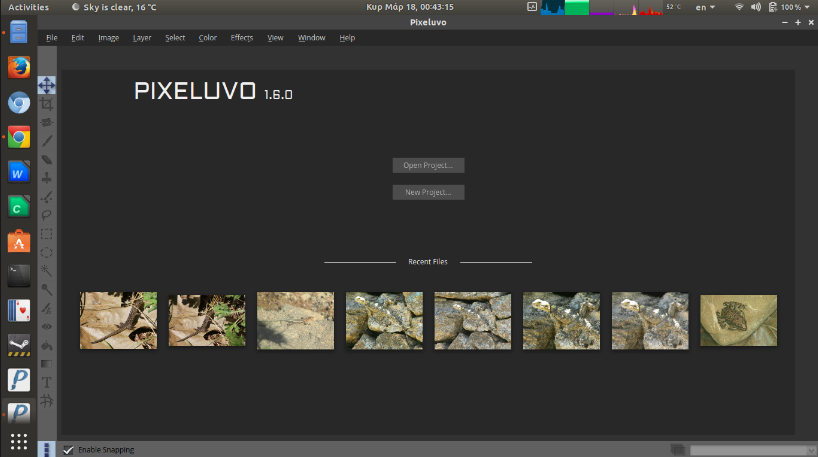818x457 pixels.
Task: Expand the en keyboard layout dropdown
Action: coord(705,7)
